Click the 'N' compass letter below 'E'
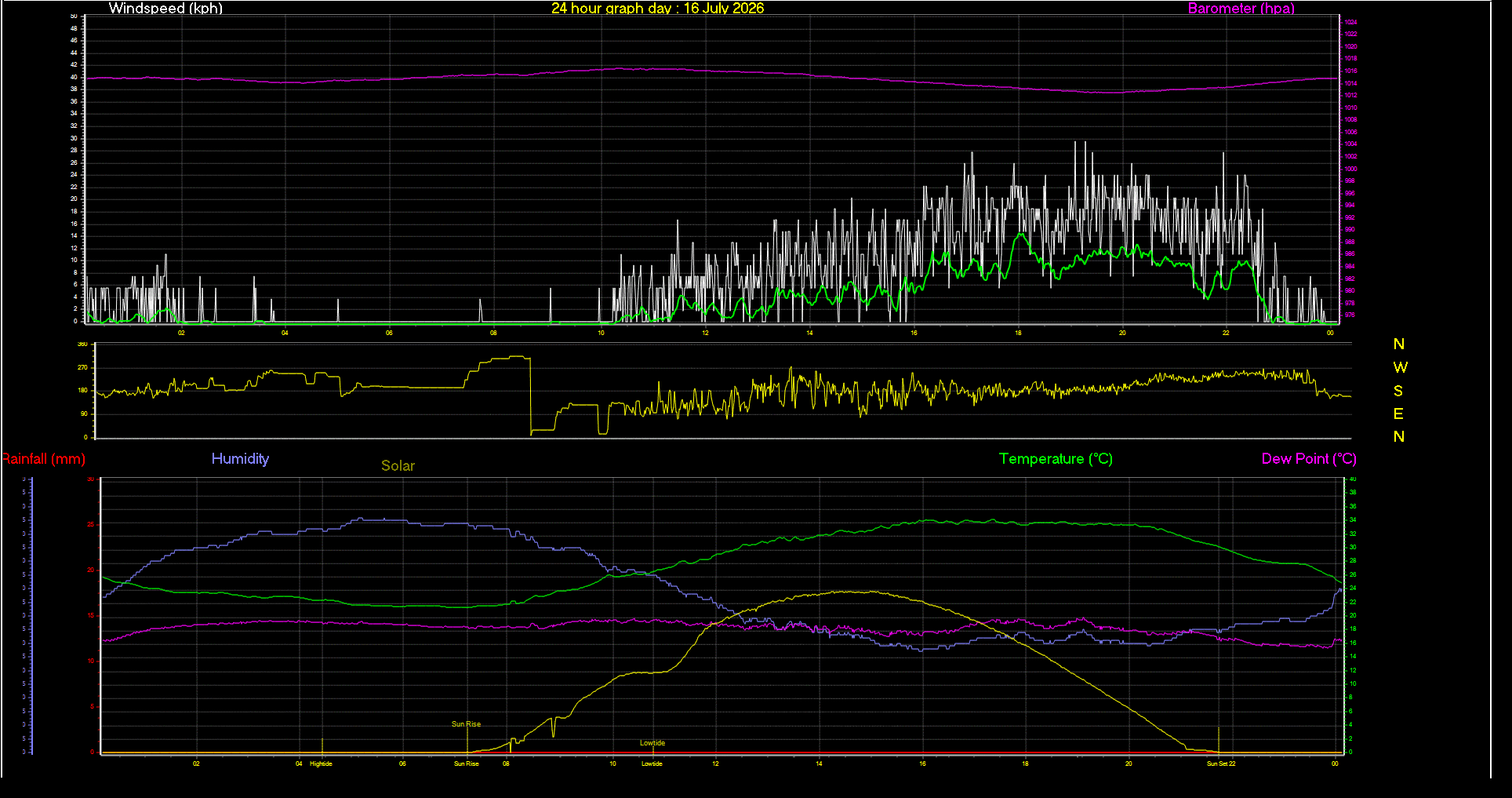This screenshot has width=1512, height=798. click(1399, 437)
